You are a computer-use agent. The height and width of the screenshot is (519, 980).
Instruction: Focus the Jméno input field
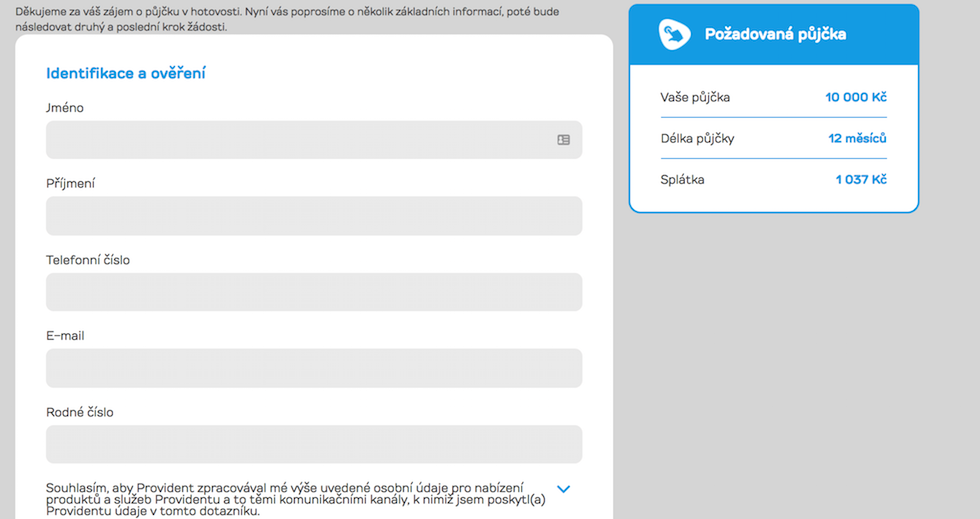click(x=314, y=140)
